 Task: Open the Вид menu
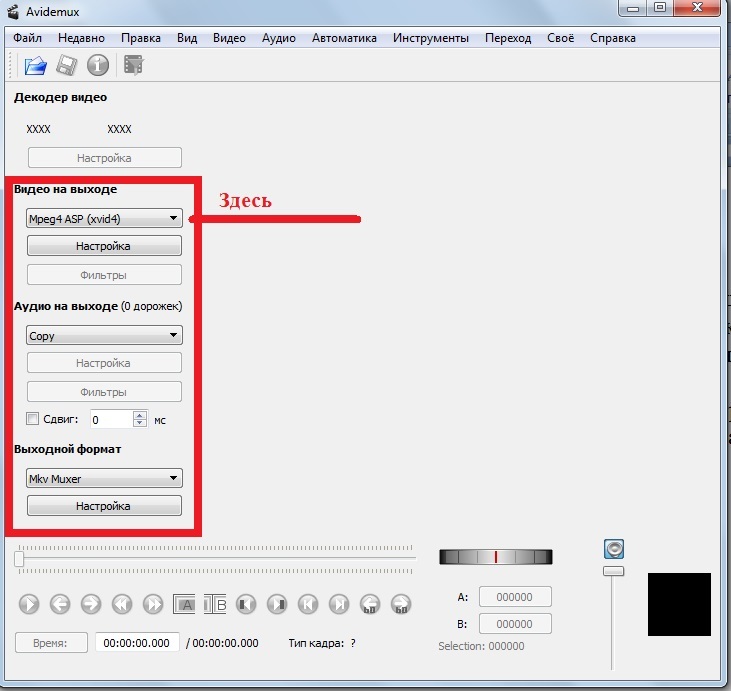tap(187, 38)
